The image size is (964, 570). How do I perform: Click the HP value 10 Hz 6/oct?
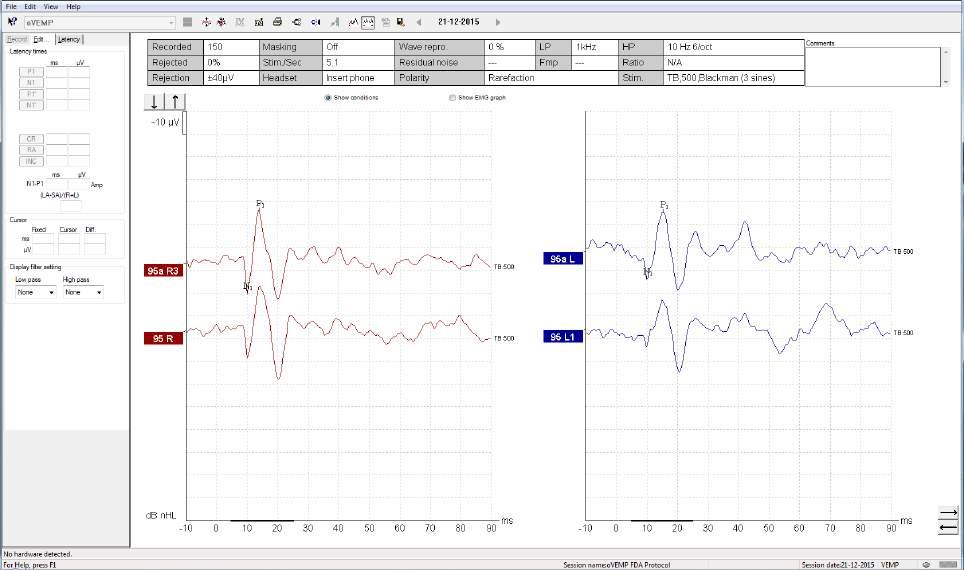pyautogui.click(x=734, y=47)
